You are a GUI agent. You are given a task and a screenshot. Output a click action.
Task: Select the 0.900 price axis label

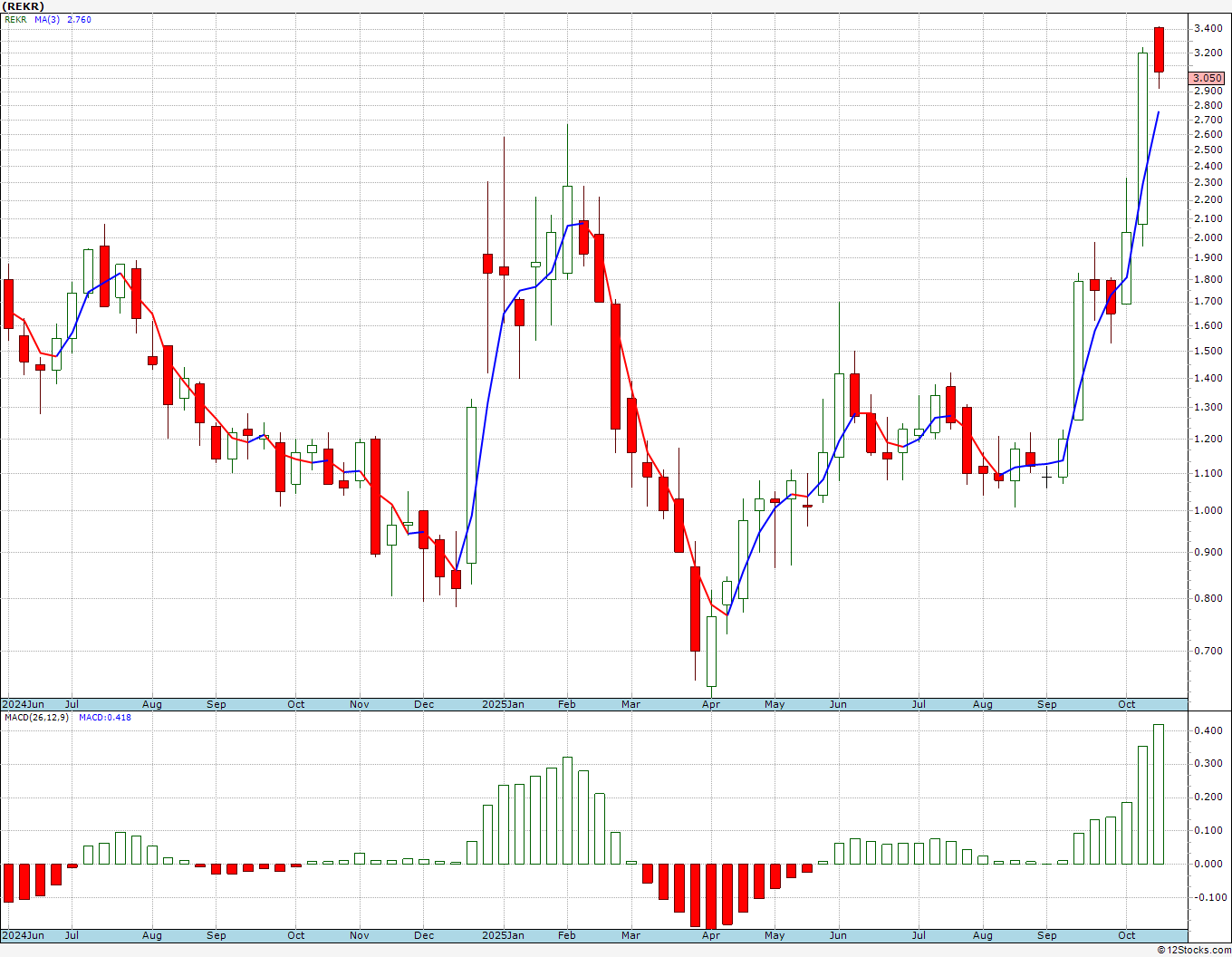[1208, 553]
